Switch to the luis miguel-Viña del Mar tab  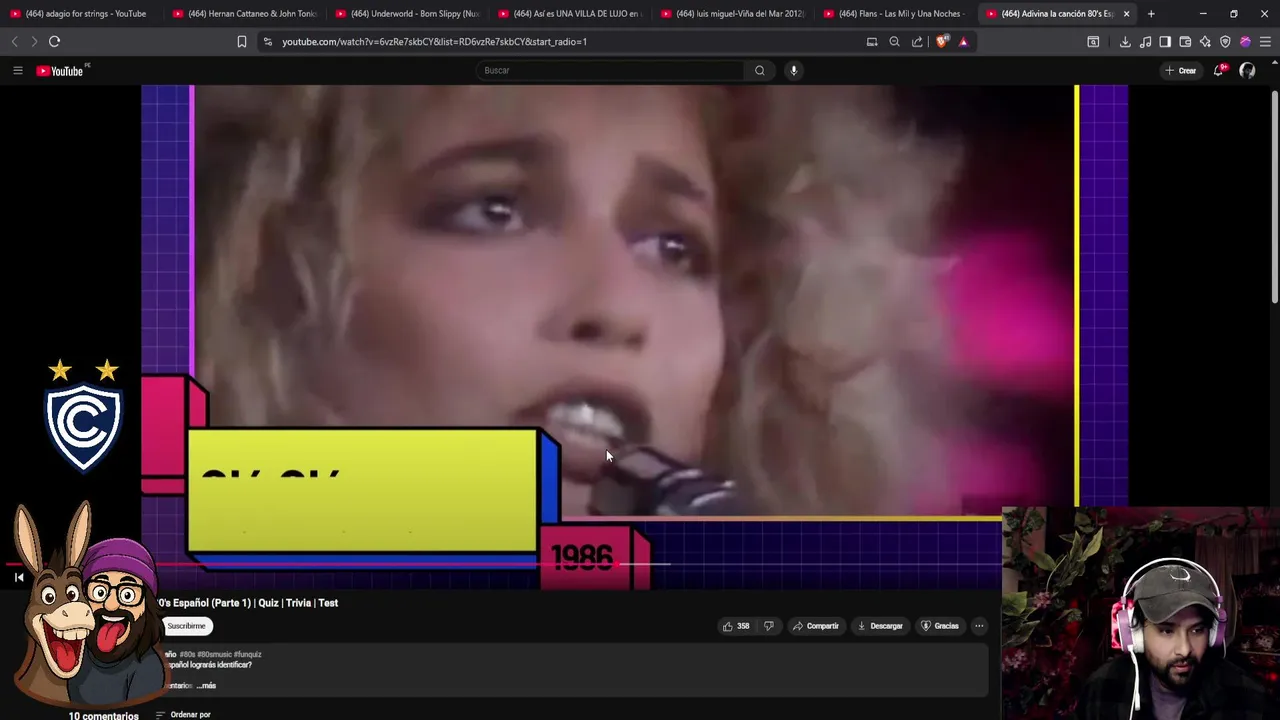pos(733,14)
